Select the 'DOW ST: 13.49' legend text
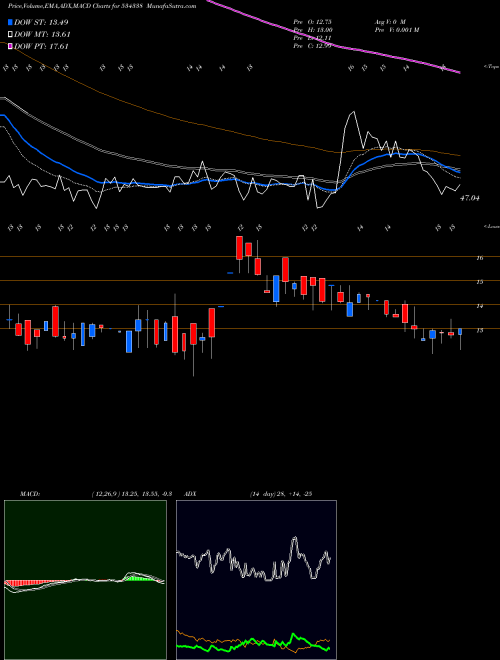Viewport: 500px width, 660px height. tap(41, 22)
